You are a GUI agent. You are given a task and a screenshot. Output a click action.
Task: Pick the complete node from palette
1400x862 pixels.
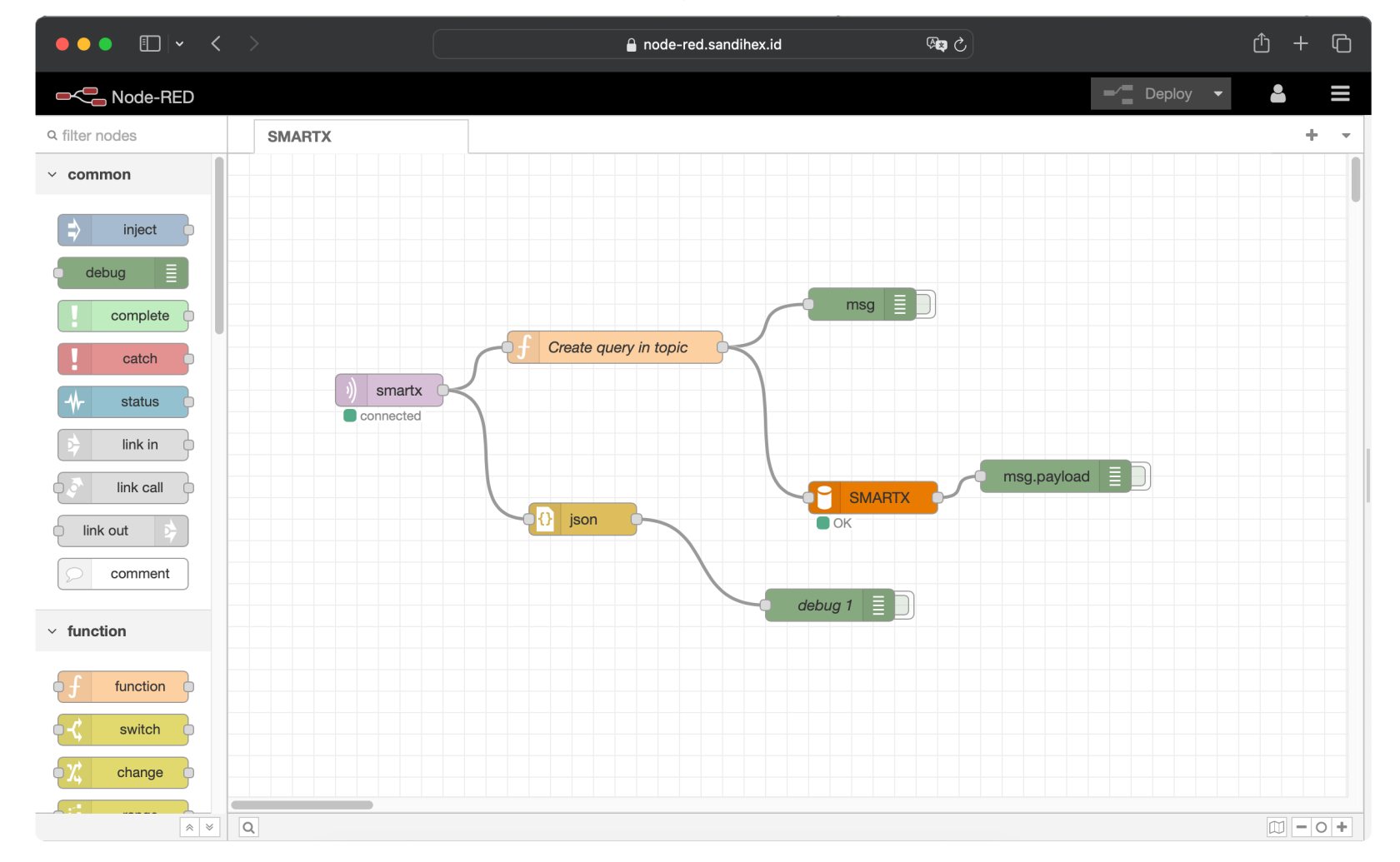tap(123, 316)
